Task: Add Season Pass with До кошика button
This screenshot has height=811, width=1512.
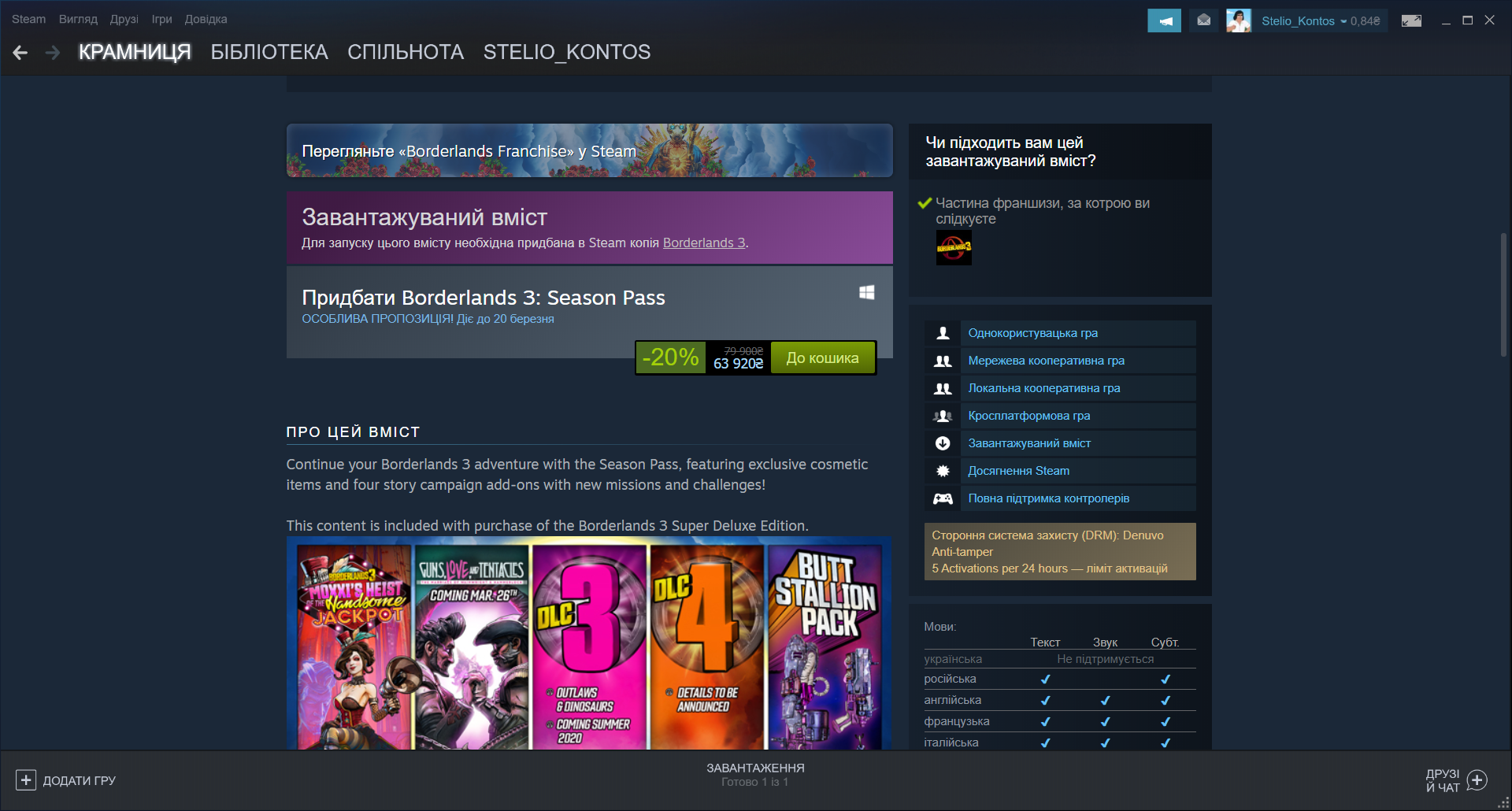Action: [823, 358]
